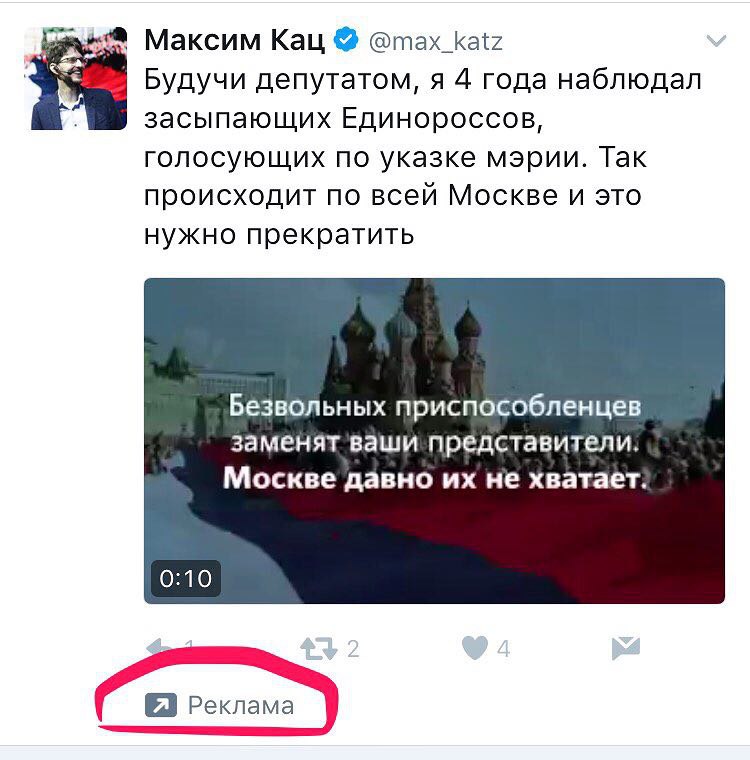
Task: Click the retweet count of 2
Action: (353, 649)
